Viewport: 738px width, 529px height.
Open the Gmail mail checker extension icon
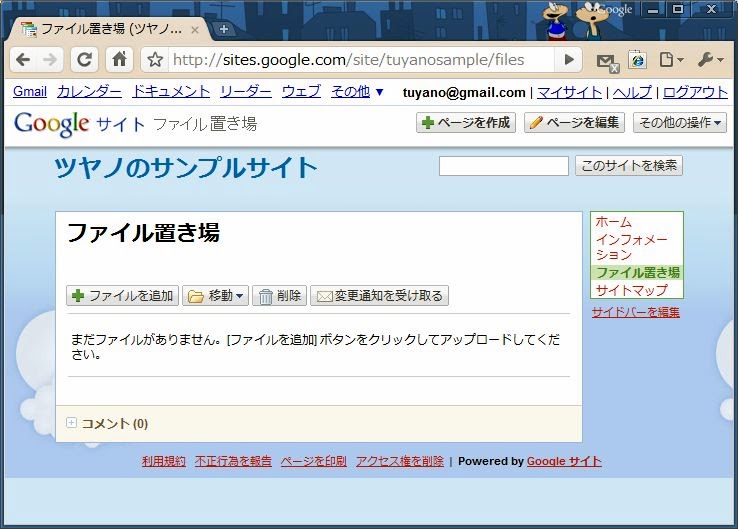606,61
